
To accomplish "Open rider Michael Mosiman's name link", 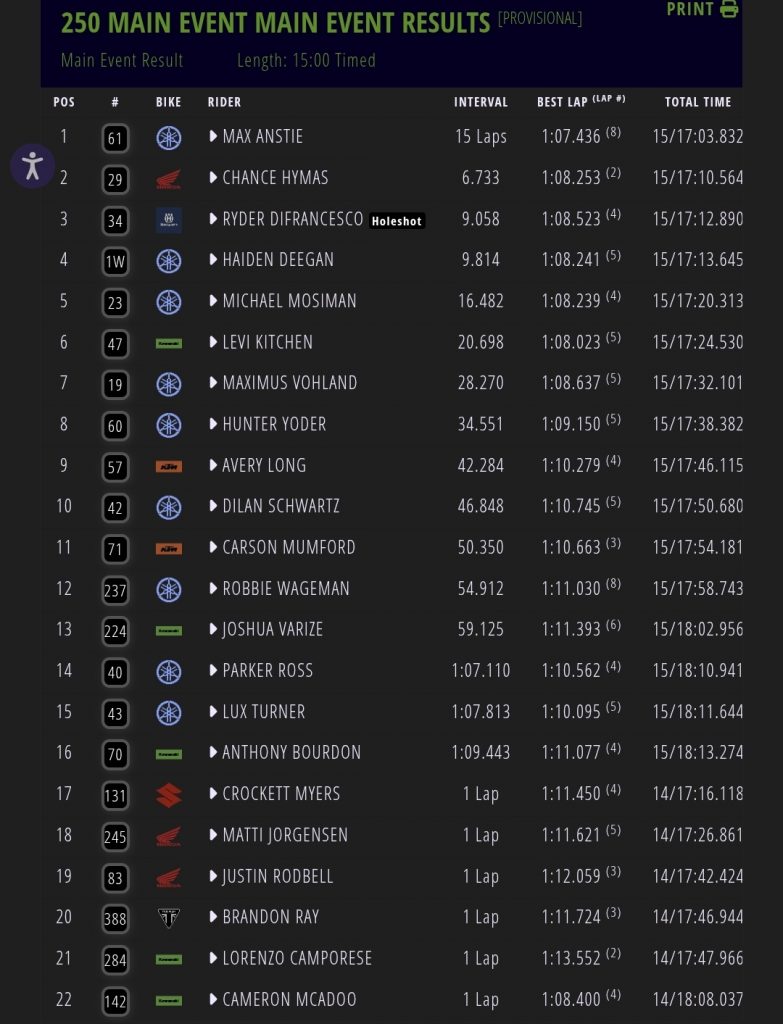I will pos(289,301).
